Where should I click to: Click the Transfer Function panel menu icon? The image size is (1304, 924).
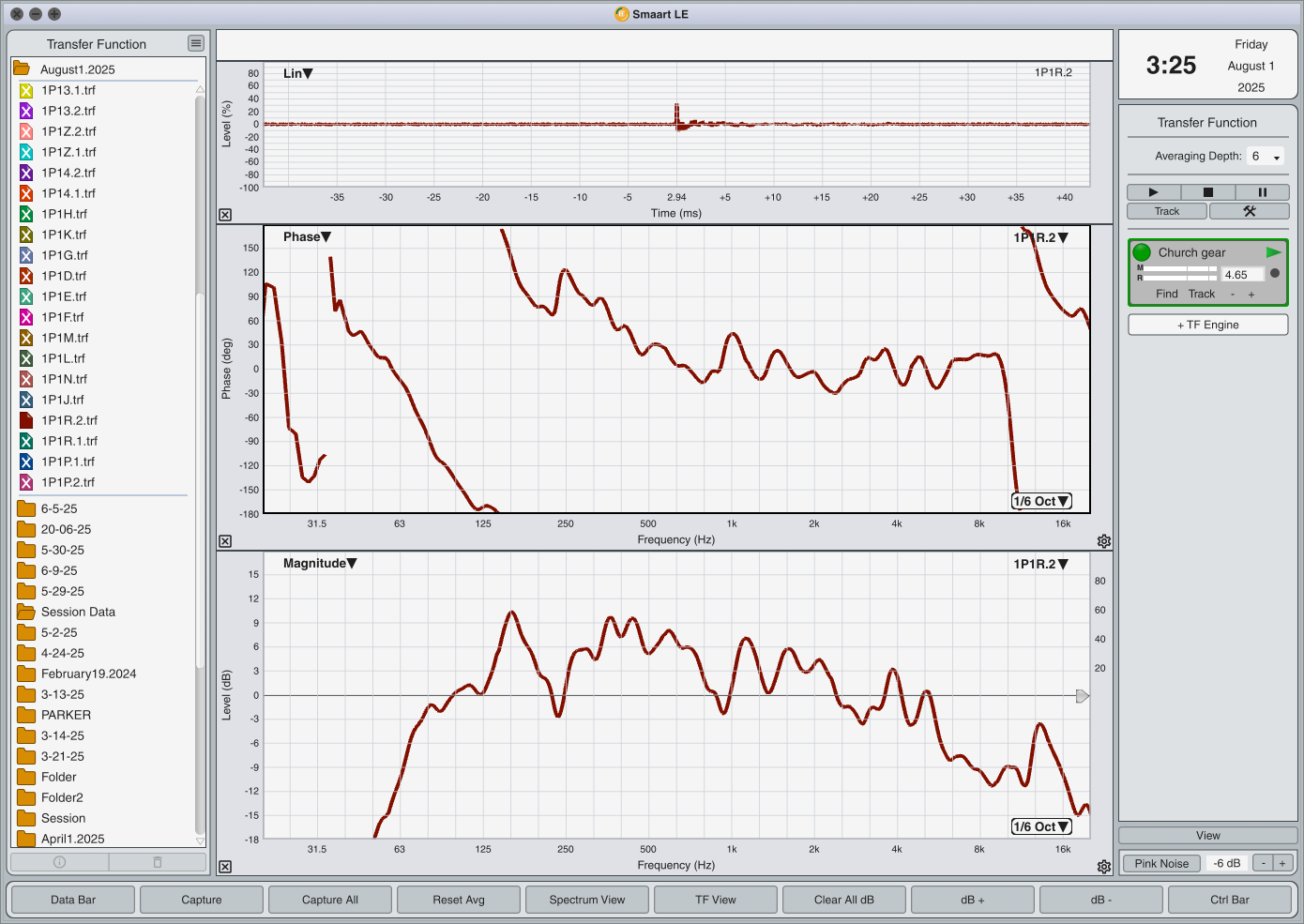(195, 43)
